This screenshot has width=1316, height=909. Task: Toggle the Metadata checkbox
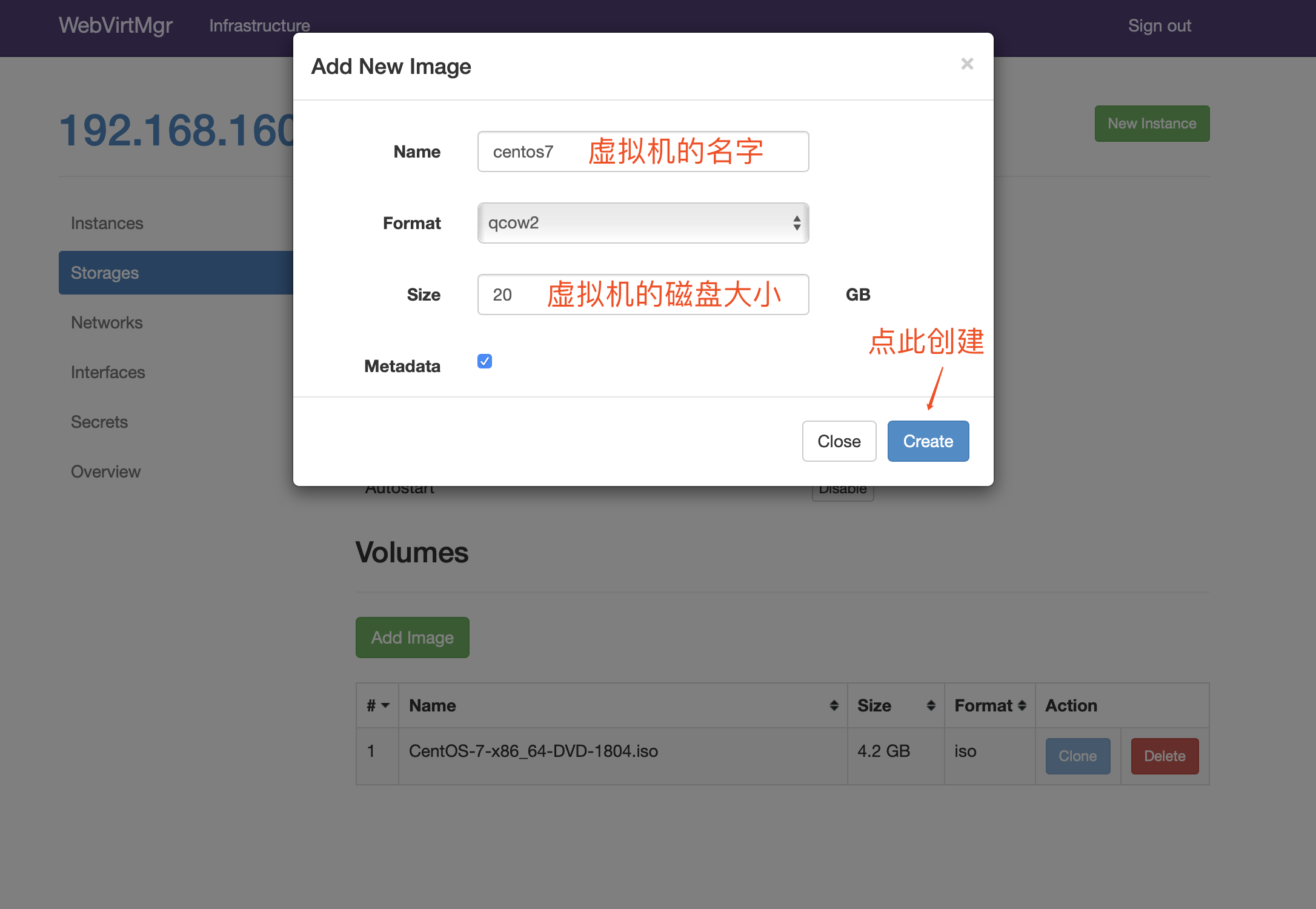click(x=485, y=362)
